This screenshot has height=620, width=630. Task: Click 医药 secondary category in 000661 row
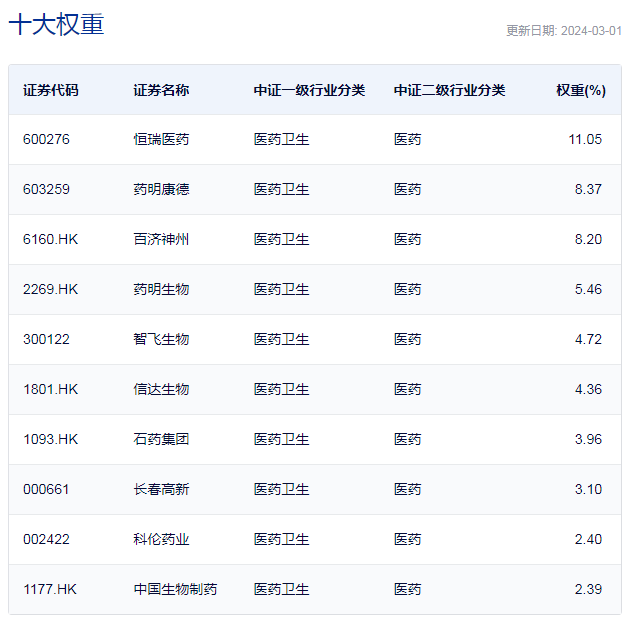pyautogui.click(x=407, y=489)
